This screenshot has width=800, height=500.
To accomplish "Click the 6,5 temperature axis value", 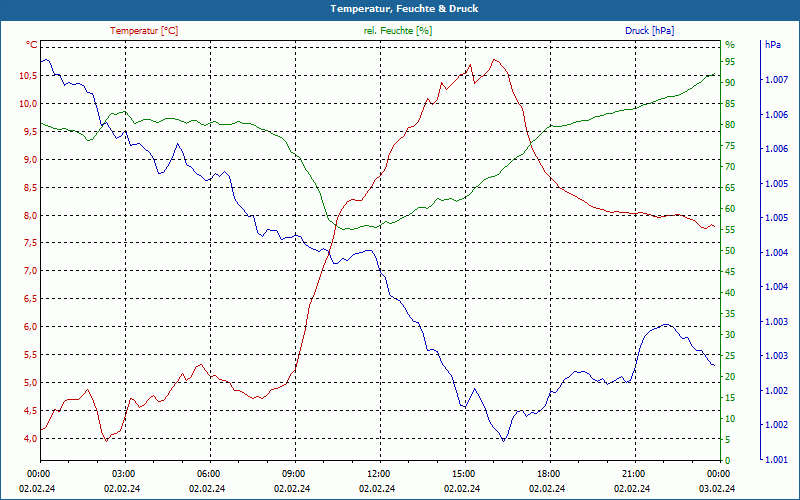I will [x=31, y=299].
